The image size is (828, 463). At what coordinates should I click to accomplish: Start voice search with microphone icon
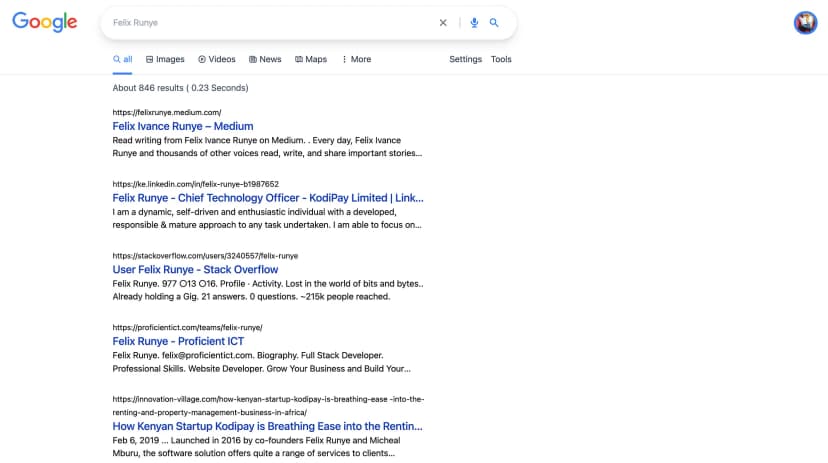tap(474, 23)
